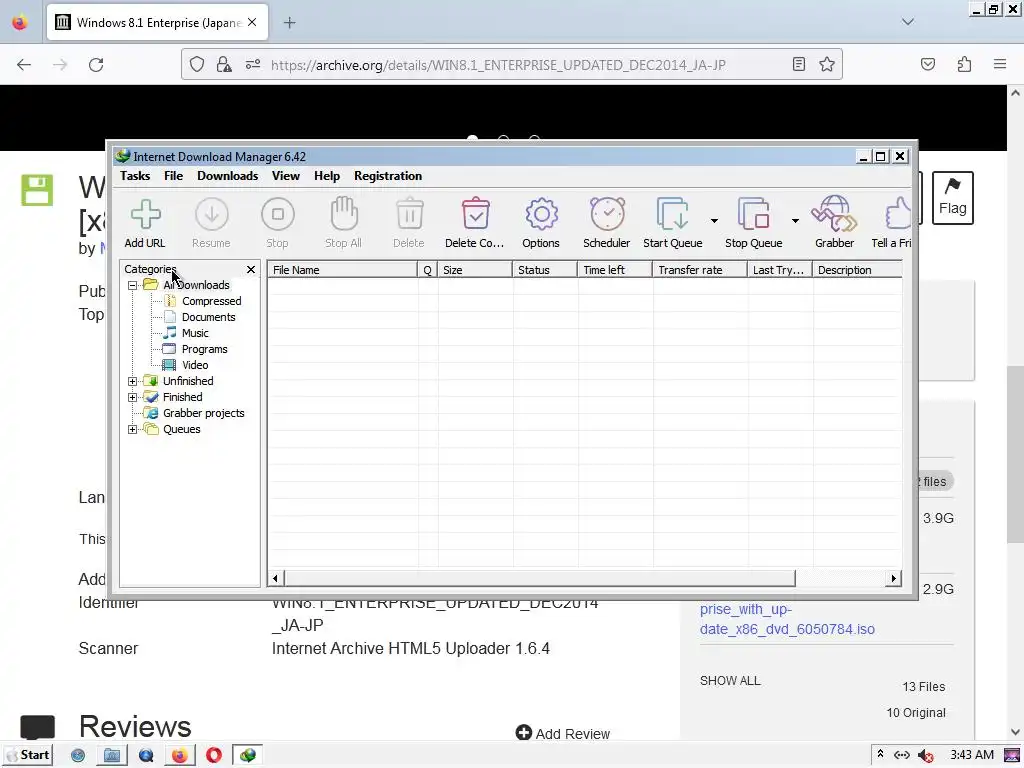Open a new Firefox tab

[x=289, y=23]
